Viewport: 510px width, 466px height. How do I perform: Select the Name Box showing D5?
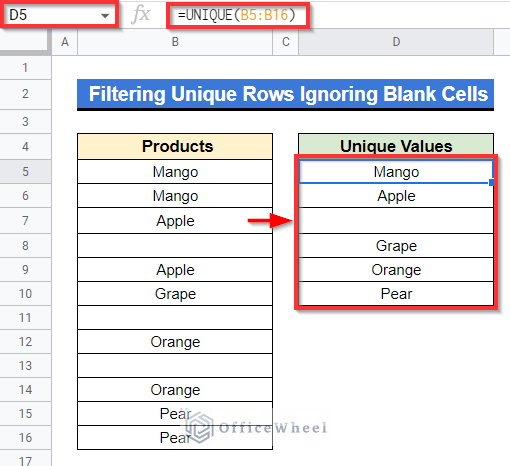(x=59, y=15)
